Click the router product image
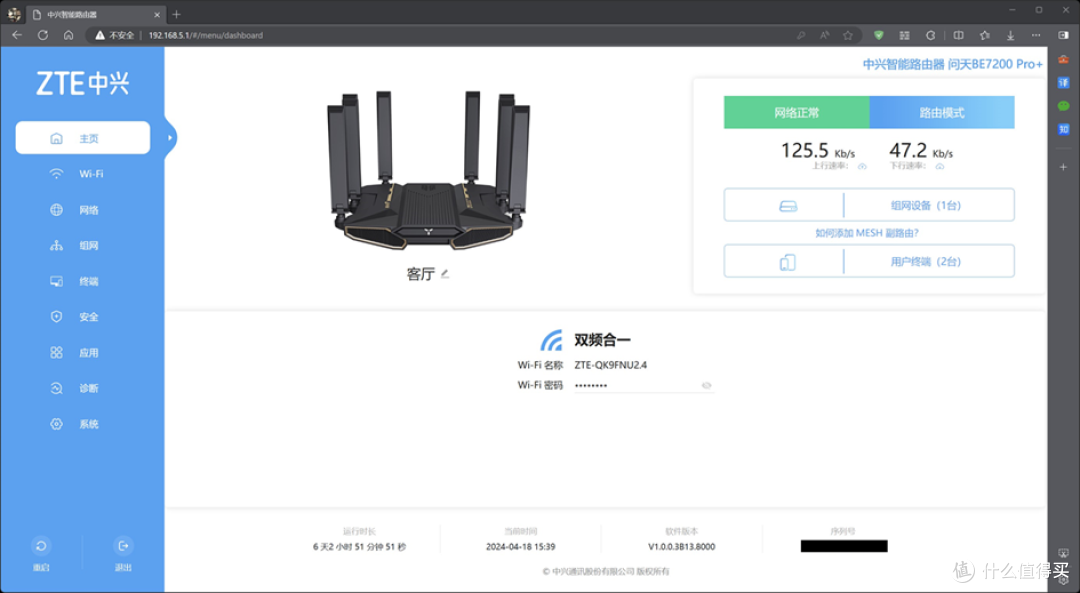The width and height of the screenshot is (1080, 593). click(428, 171)
